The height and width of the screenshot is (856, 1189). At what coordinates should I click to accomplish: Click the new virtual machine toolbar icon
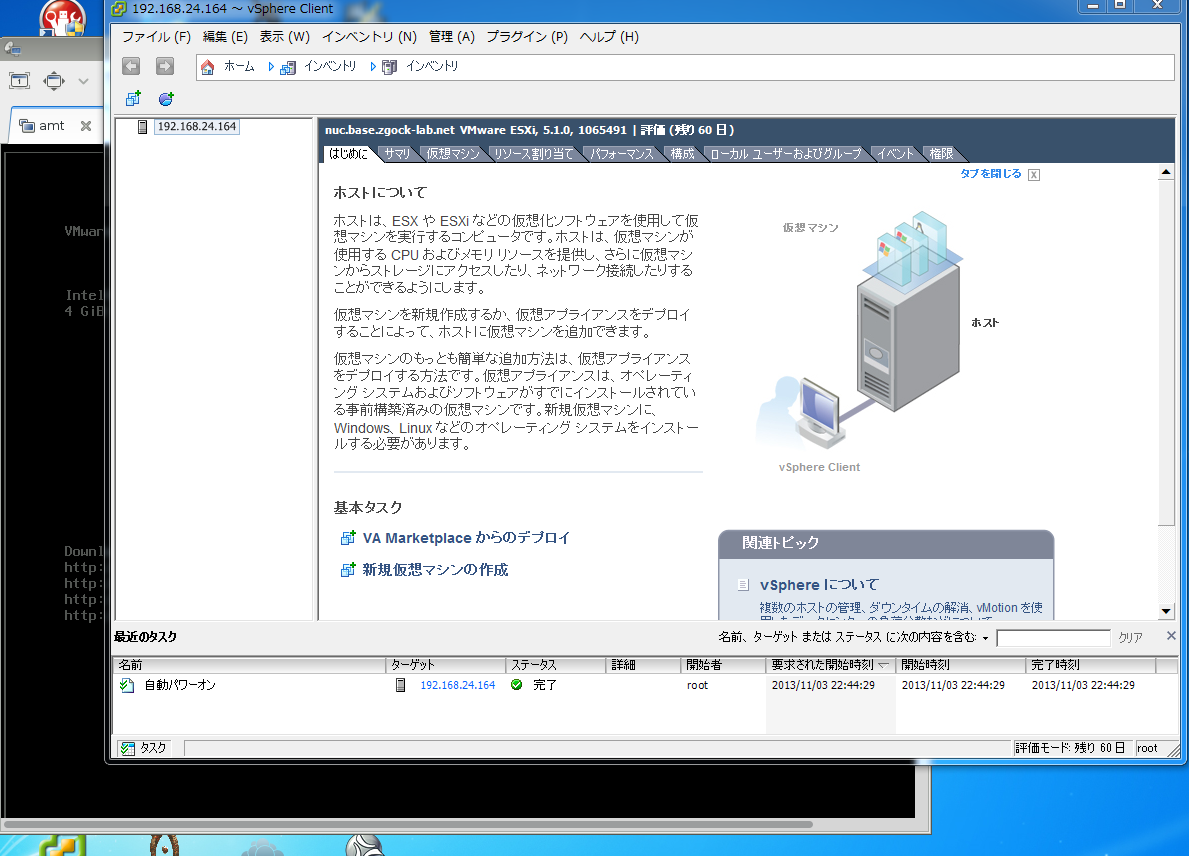click(x=133, y=99)
